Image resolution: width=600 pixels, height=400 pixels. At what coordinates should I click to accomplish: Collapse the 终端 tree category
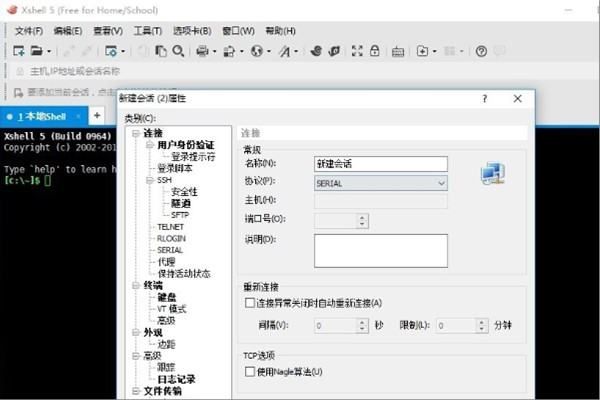[x=136, y=286]
